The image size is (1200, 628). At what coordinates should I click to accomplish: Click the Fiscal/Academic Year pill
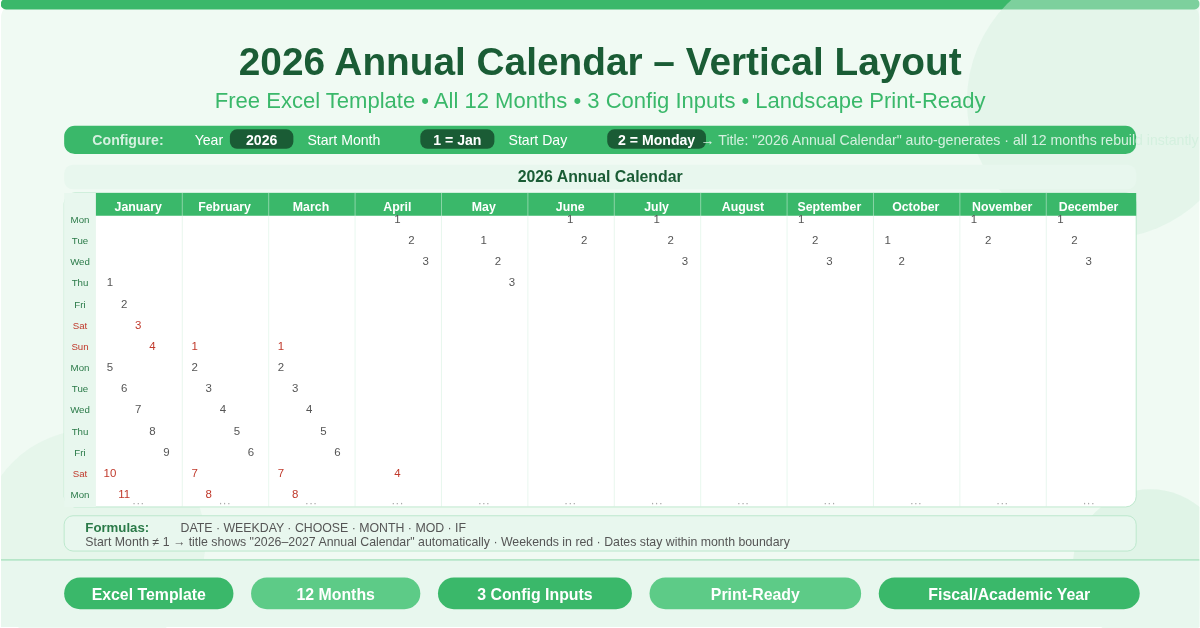point(1009,593)
